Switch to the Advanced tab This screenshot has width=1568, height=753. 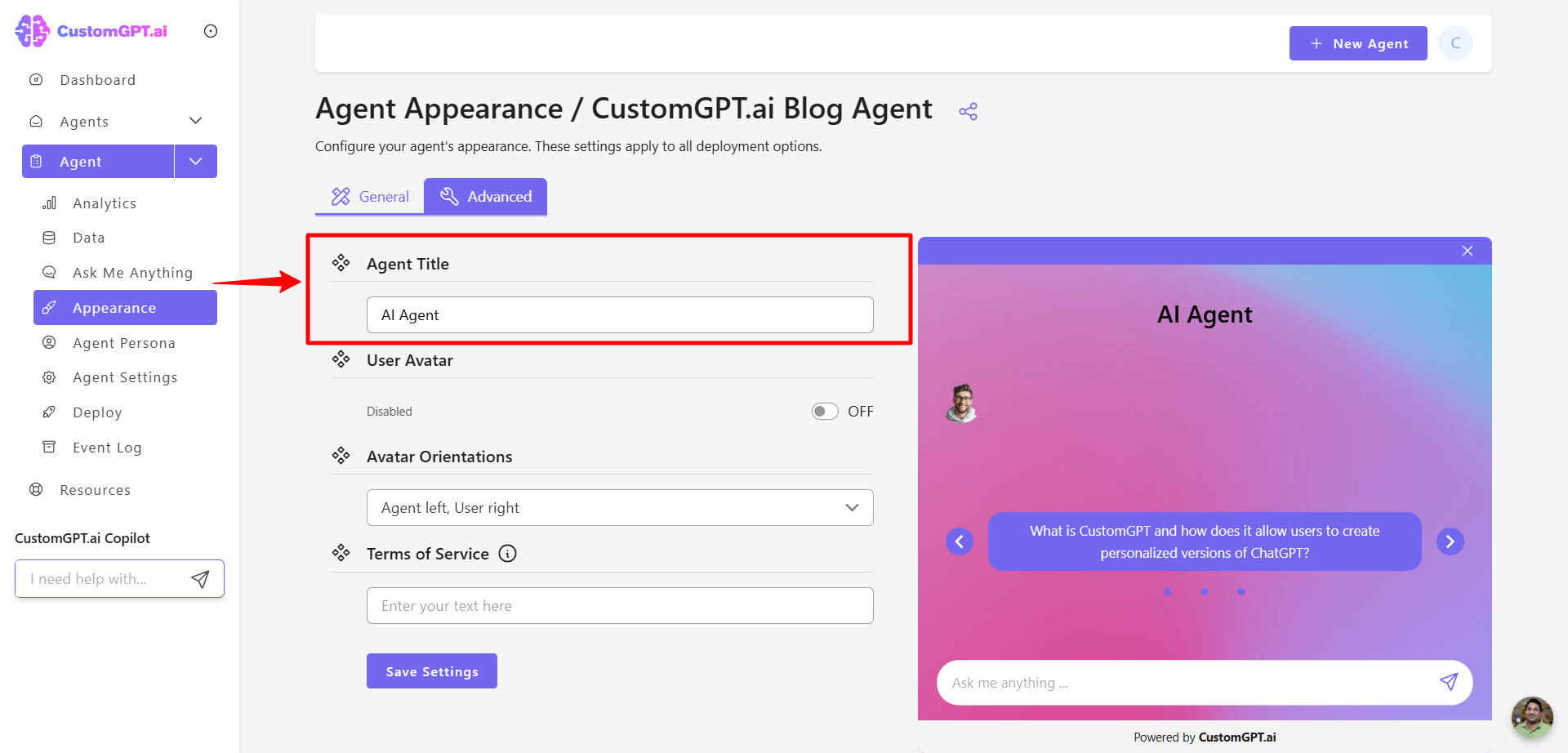[485, 197]
